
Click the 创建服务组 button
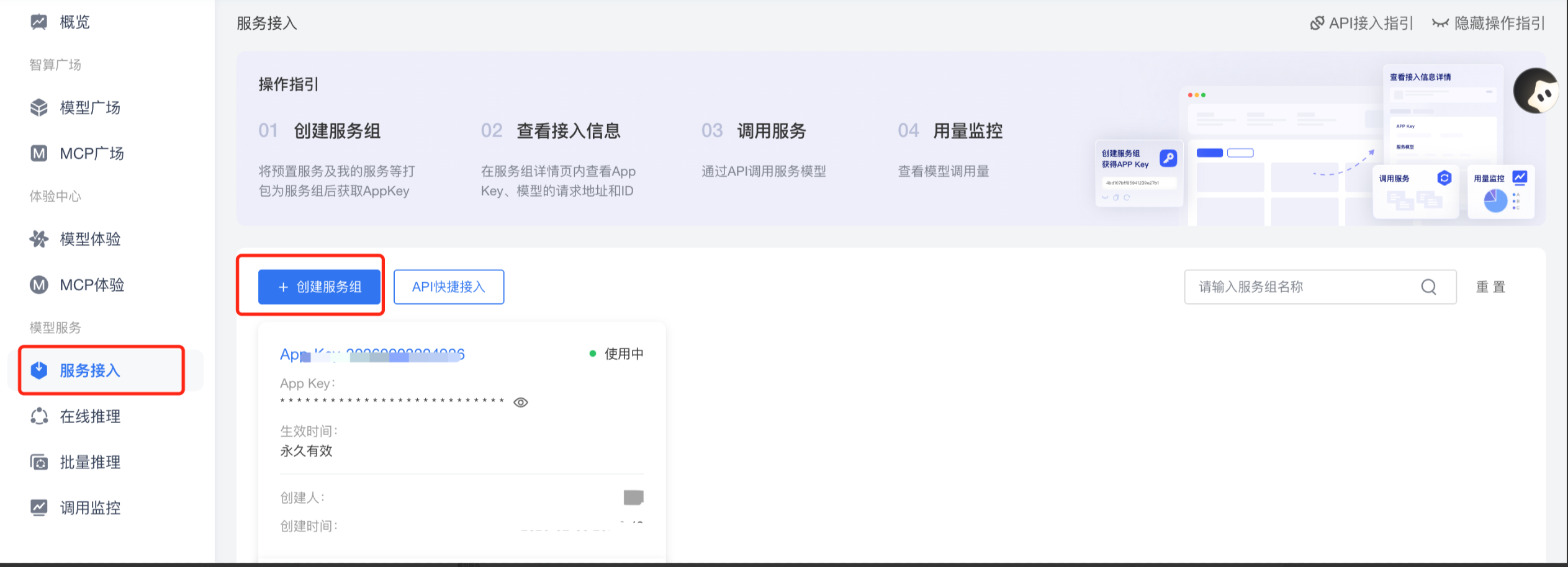(x=319, y=287)
